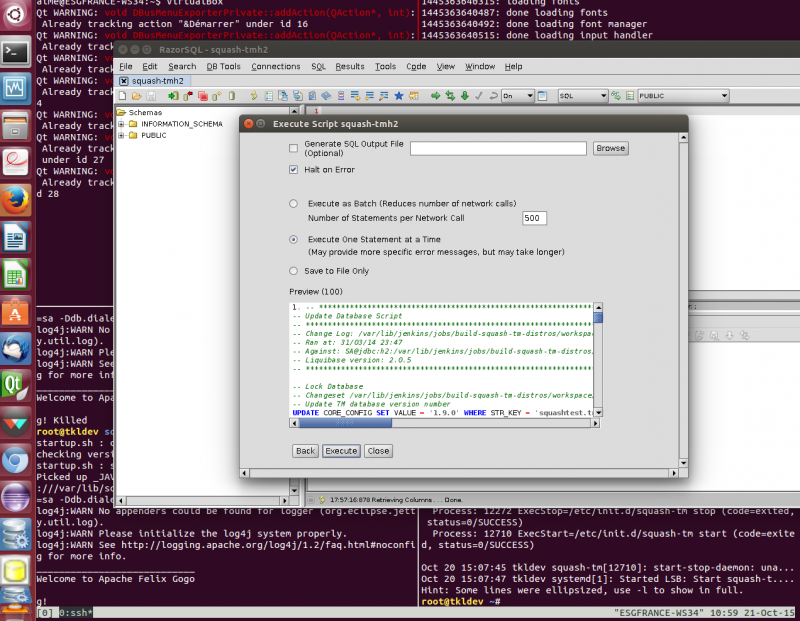Open Ubuntu Software Center in the launcher
Screen dimensions: 800x621
click(x=15, y=312)
